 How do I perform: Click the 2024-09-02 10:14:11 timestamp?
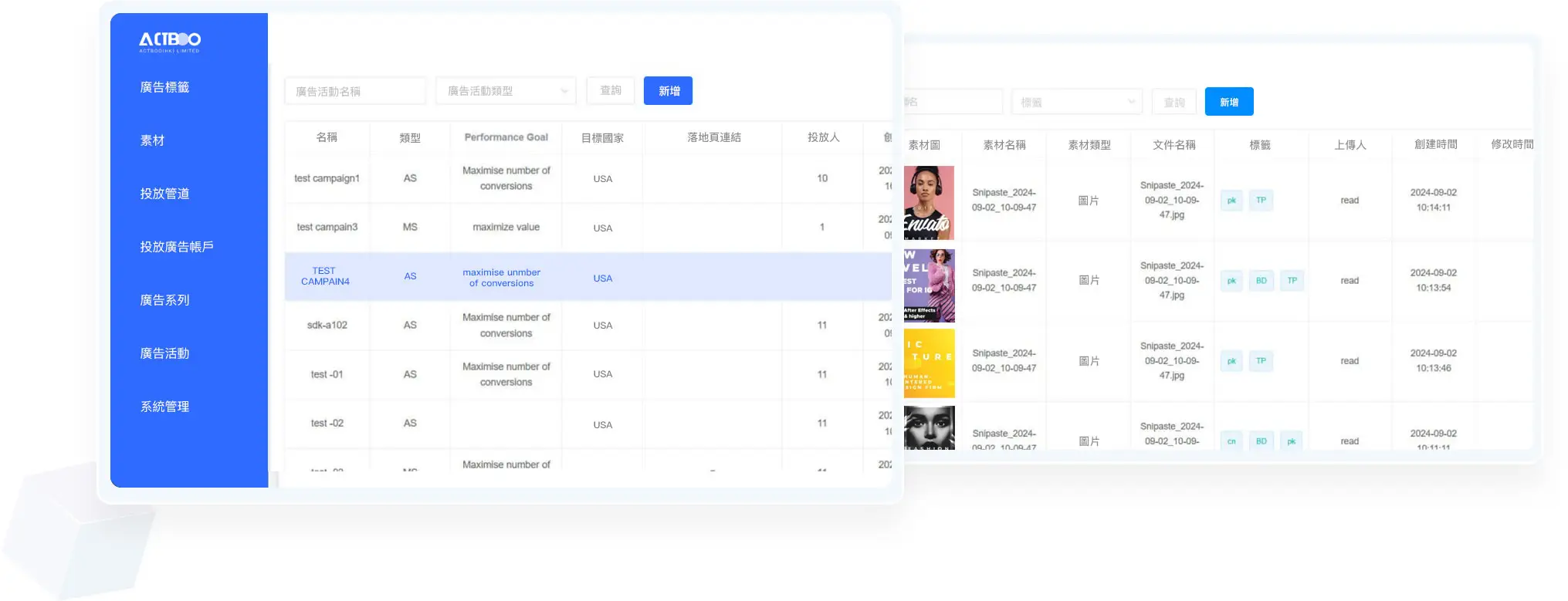pos(1434,200)
